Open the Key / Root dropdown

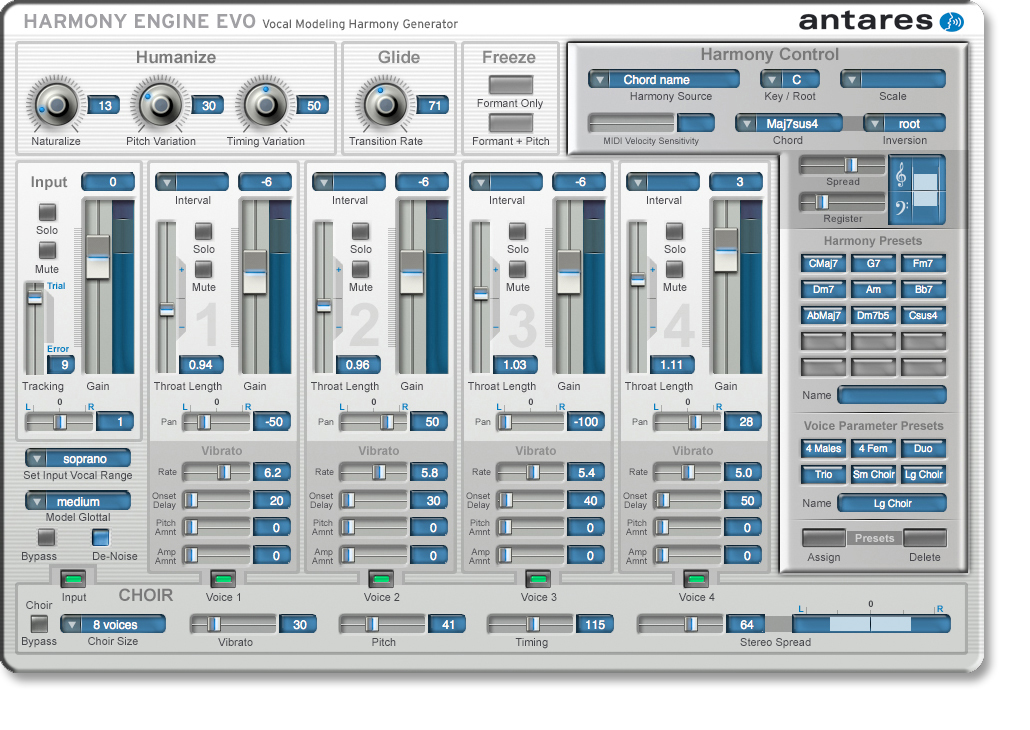click(790, 80)
